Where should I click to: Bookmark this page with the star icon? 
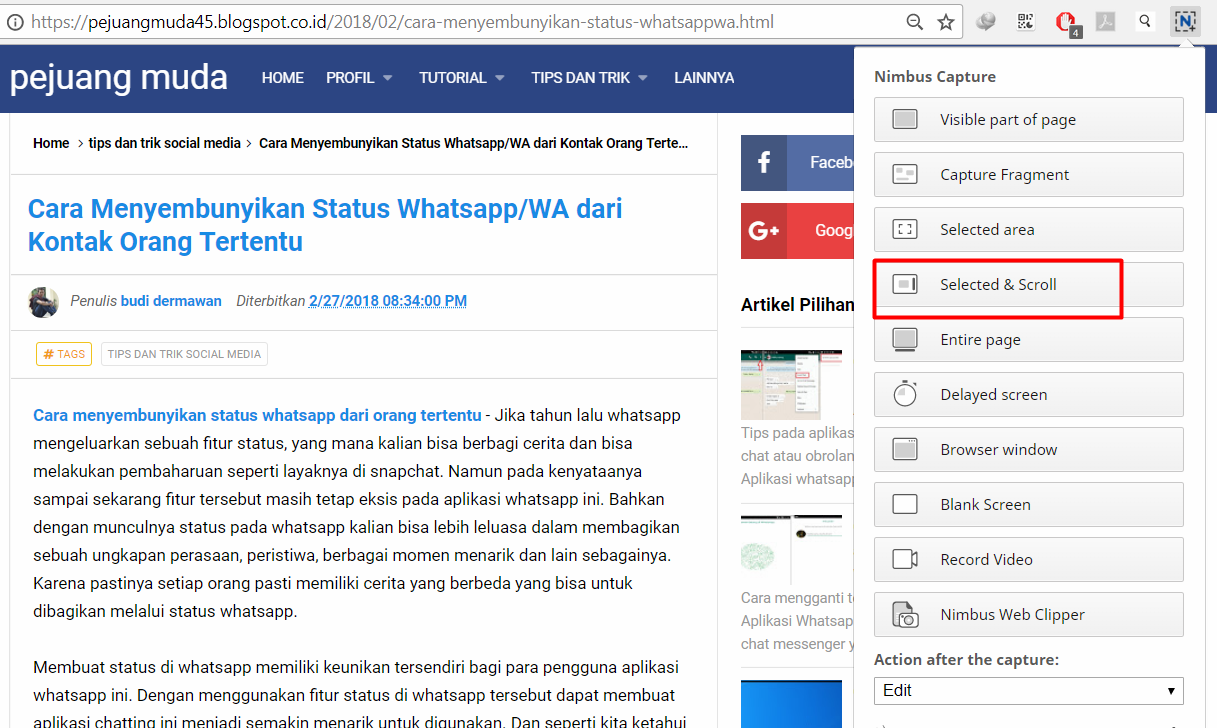coord(945,22)
